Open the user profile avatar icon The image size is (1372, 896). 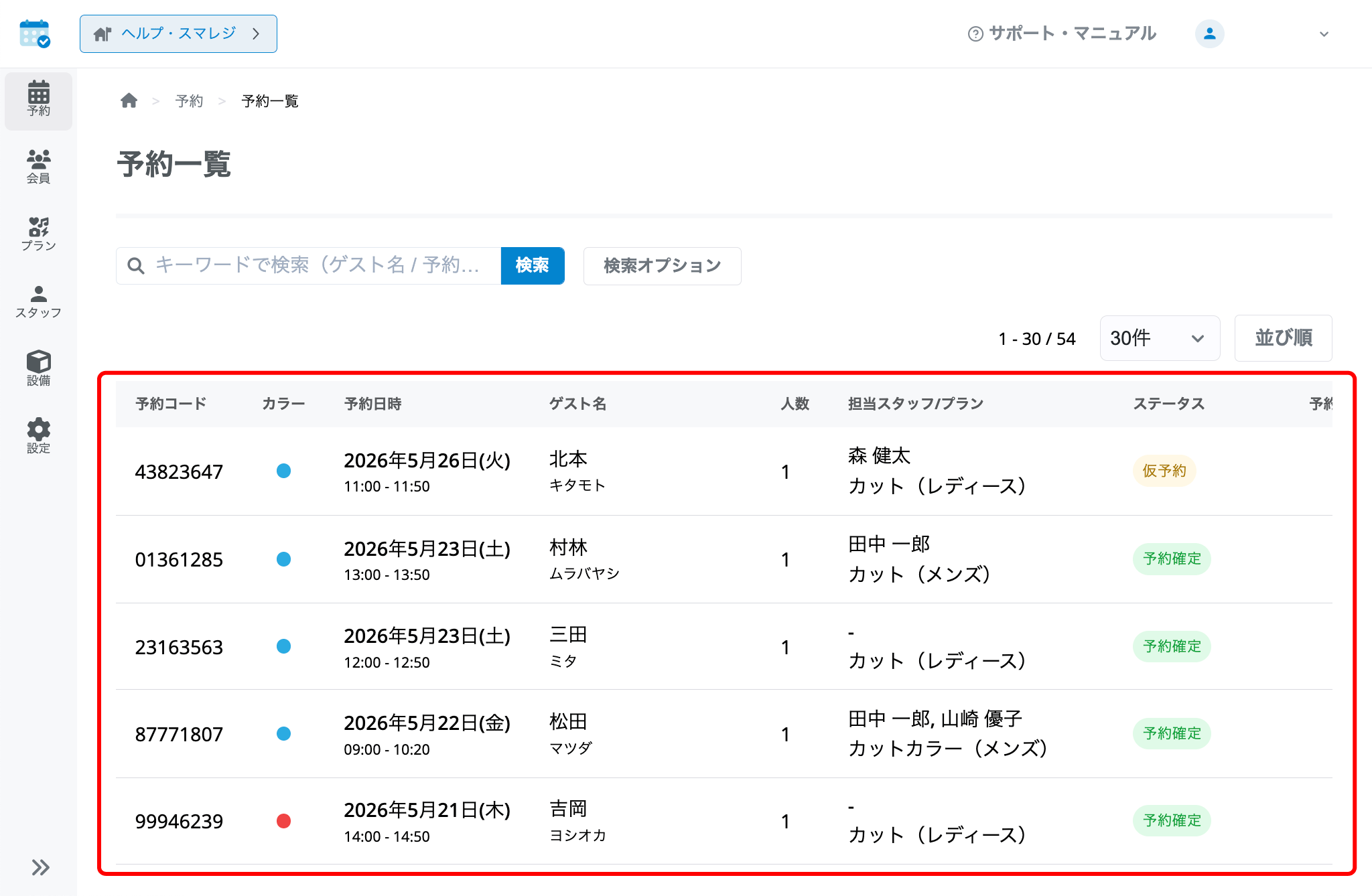[1209, 33]
